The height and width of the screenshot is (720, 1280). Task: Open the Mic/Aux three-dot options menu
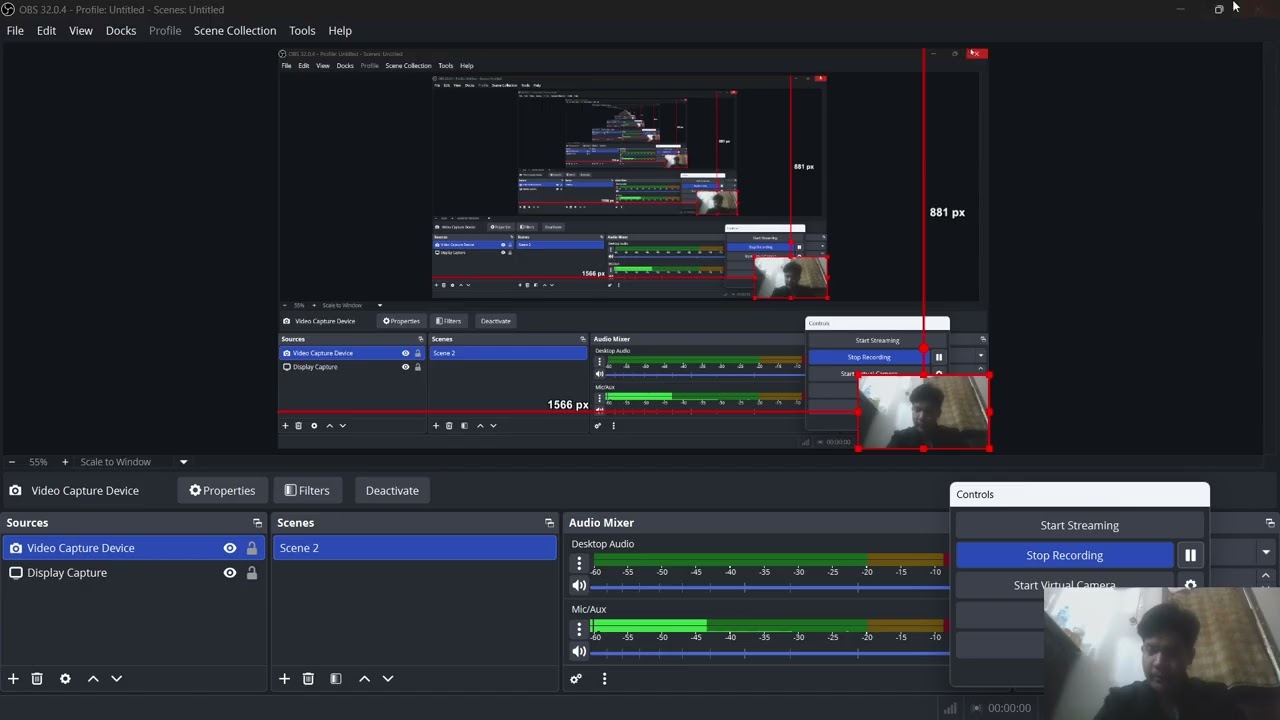tap(579, 629)
